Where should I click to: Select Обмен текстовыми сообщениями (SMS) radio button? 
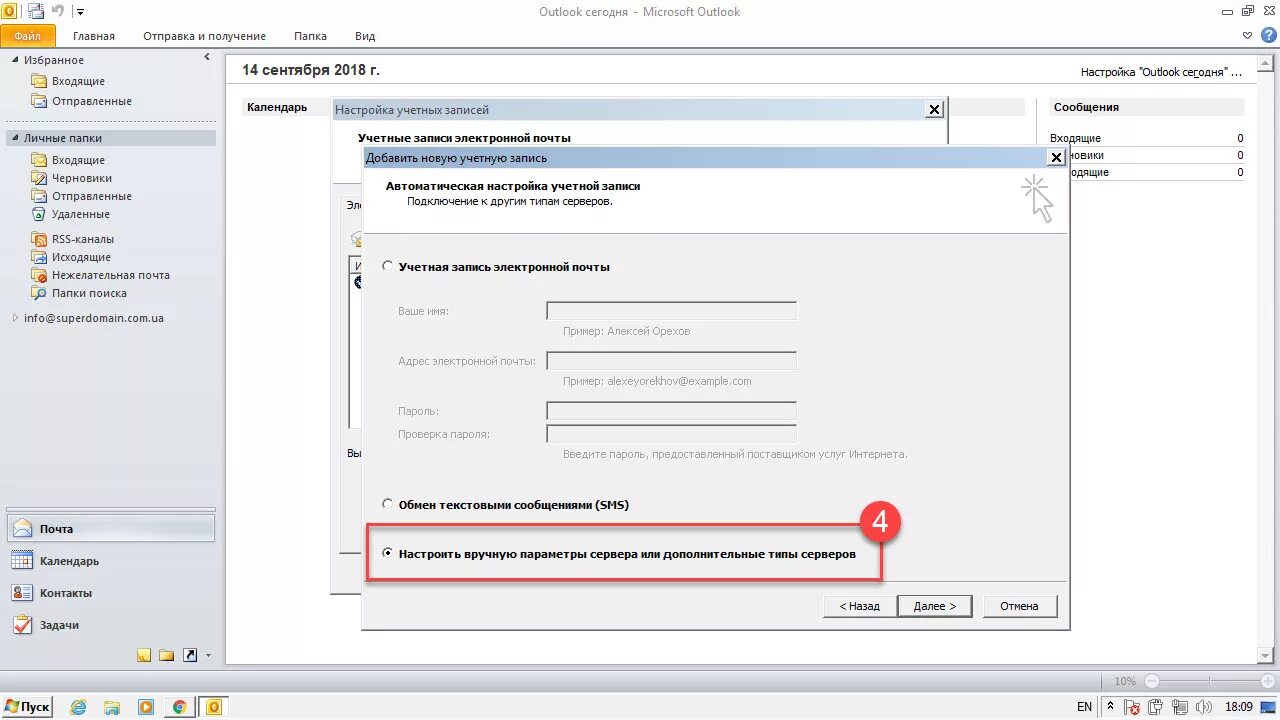(x=388, y=505)
